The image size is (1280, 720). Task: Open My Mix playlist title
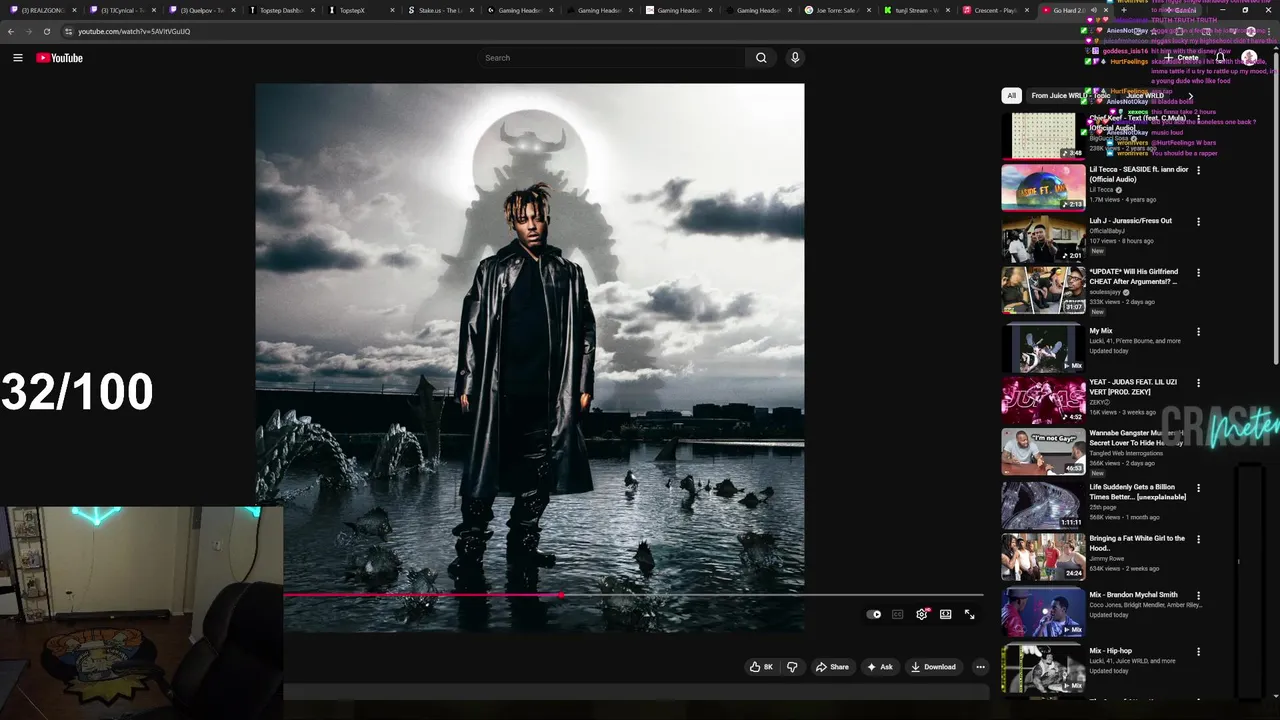(1101, 331)
